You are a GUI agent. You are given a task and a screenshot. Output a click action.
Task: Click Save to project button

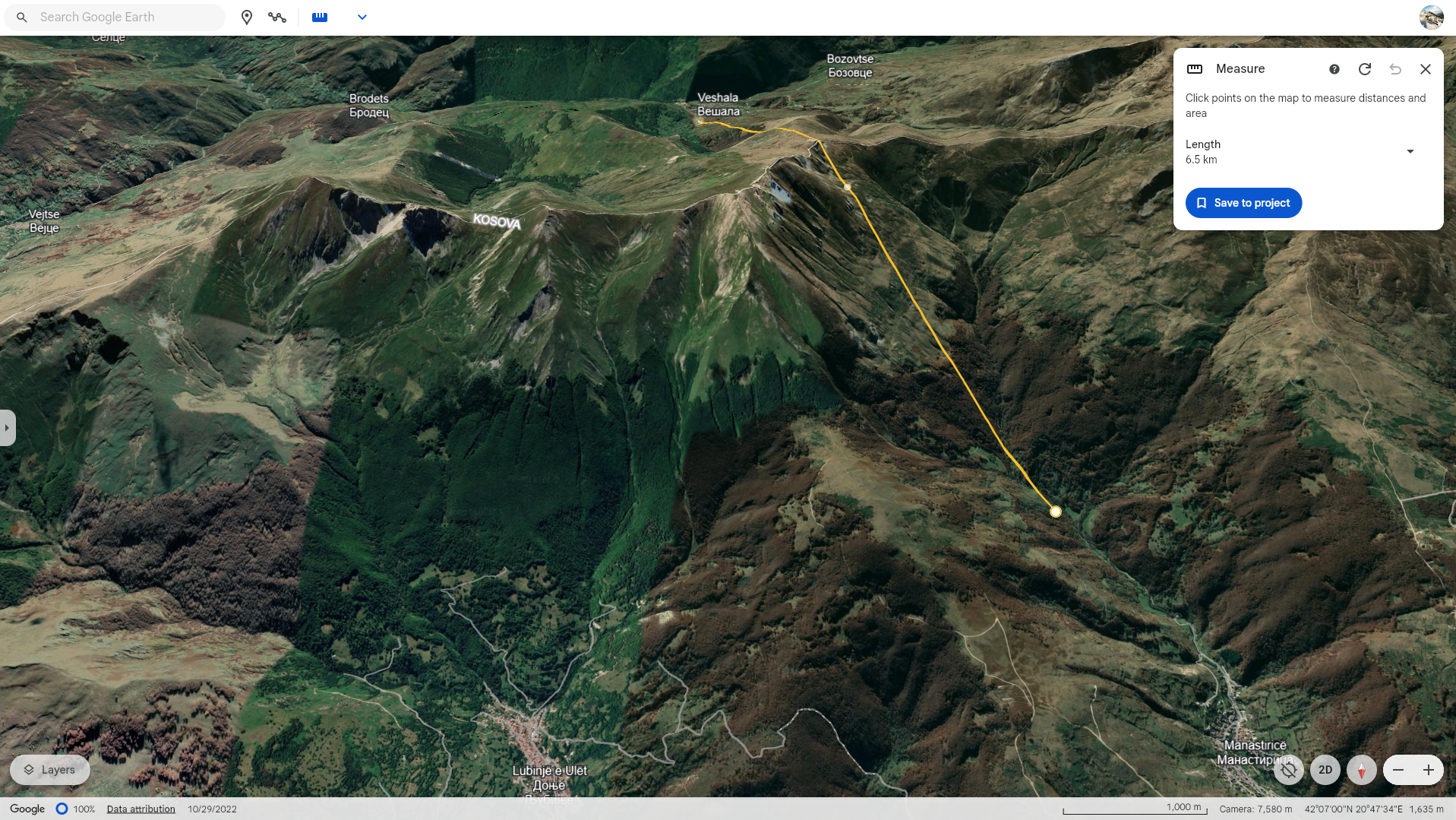(x=1243, y=203)
